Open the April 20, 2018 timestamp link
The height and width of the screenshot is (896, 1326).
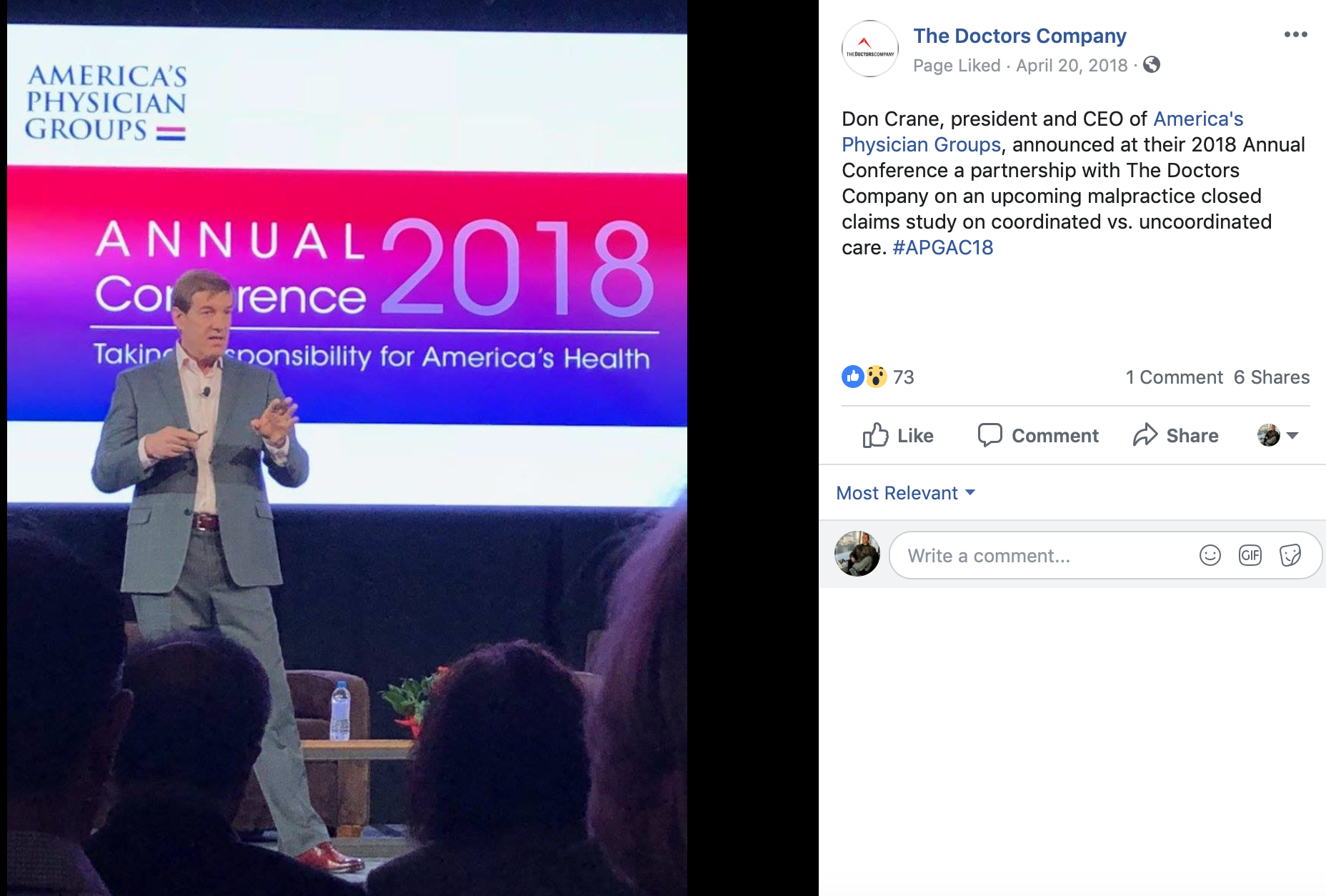pyautogui.click(x=1072, y=65)
